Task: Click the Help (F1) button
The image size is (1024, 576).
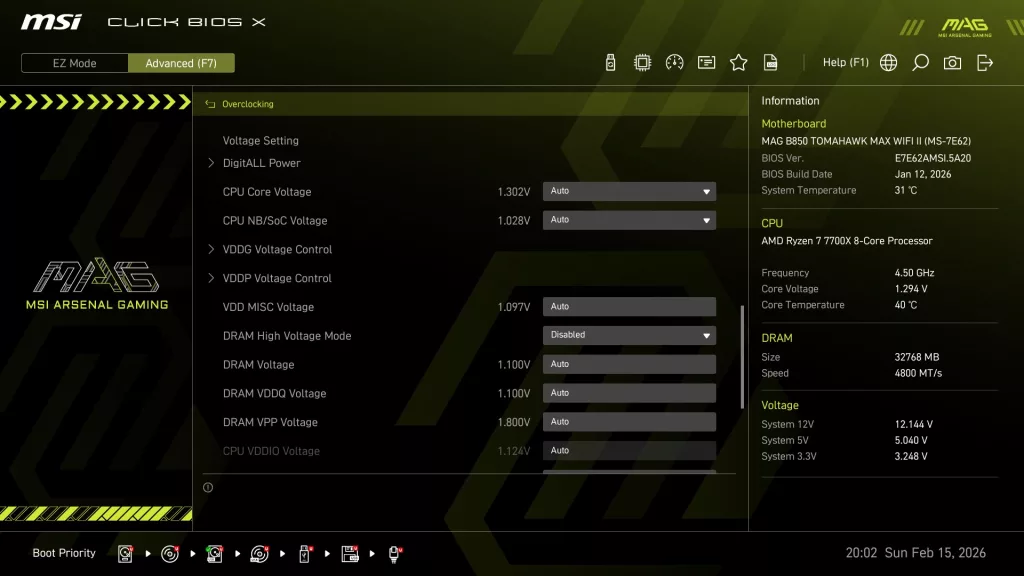Action: point(845,62)
